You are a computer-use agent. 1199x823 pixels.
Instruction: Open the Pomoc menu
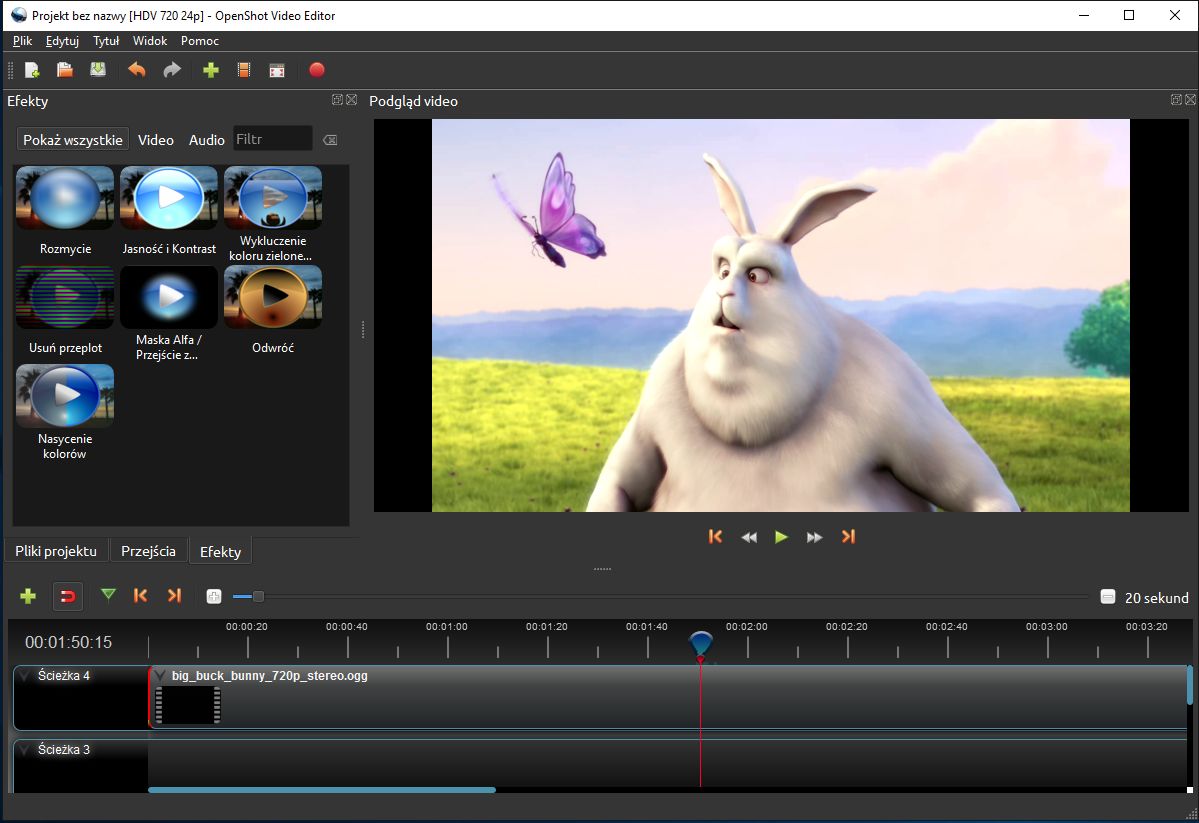tap(200, 41)
